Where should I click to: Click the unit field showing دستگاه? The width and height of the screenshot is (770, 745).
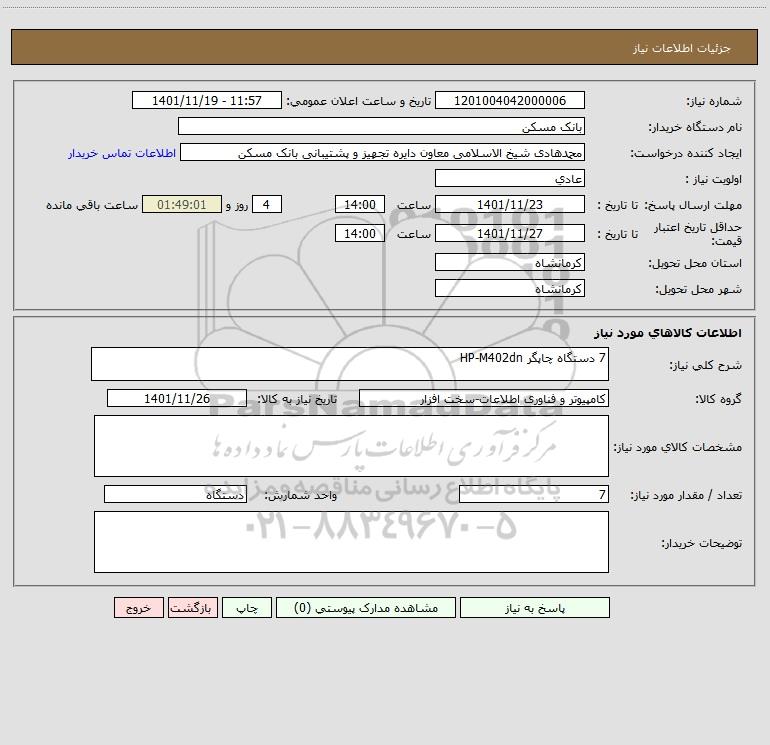pos(175,494)
